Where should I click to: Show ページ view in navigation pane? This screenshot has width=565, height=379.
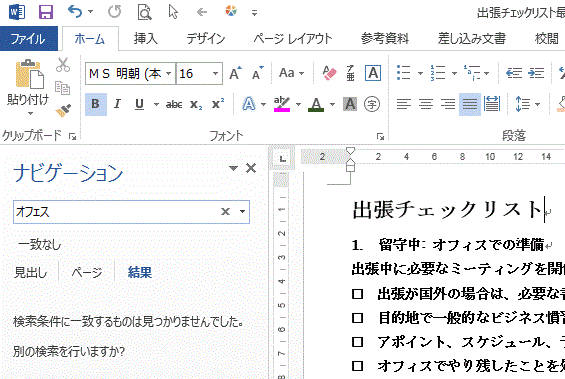click(x=87, y=272)
